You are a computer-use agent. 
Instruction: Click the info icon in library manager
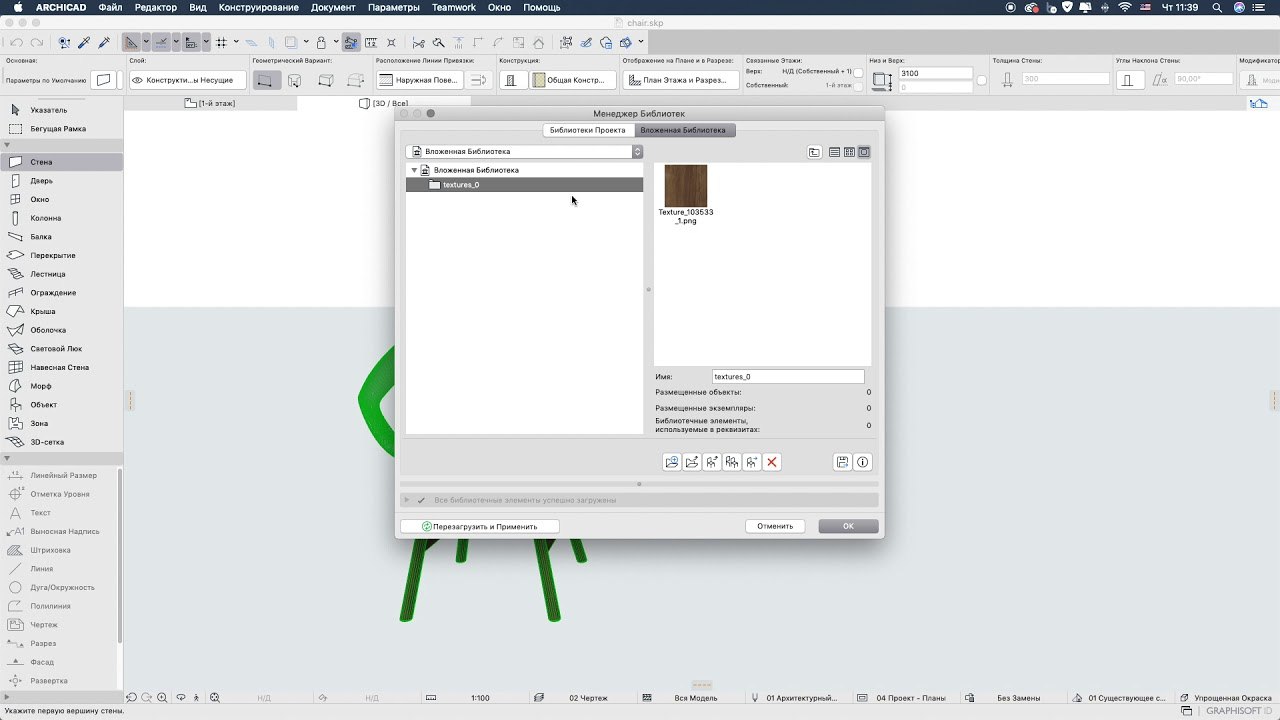(863, 462)
